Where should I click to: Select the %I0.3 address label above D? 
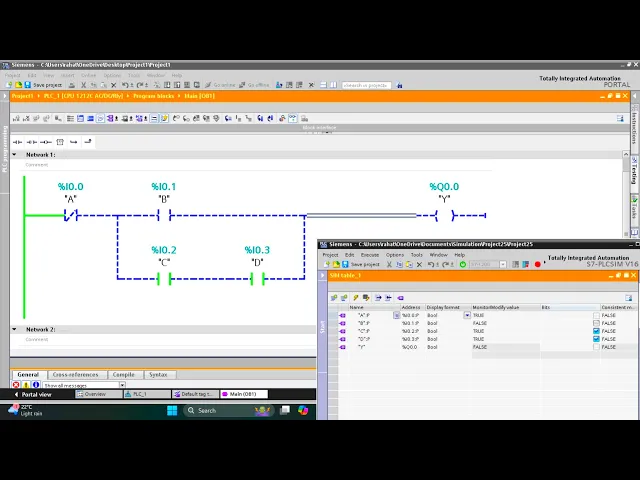pos(257,250)
